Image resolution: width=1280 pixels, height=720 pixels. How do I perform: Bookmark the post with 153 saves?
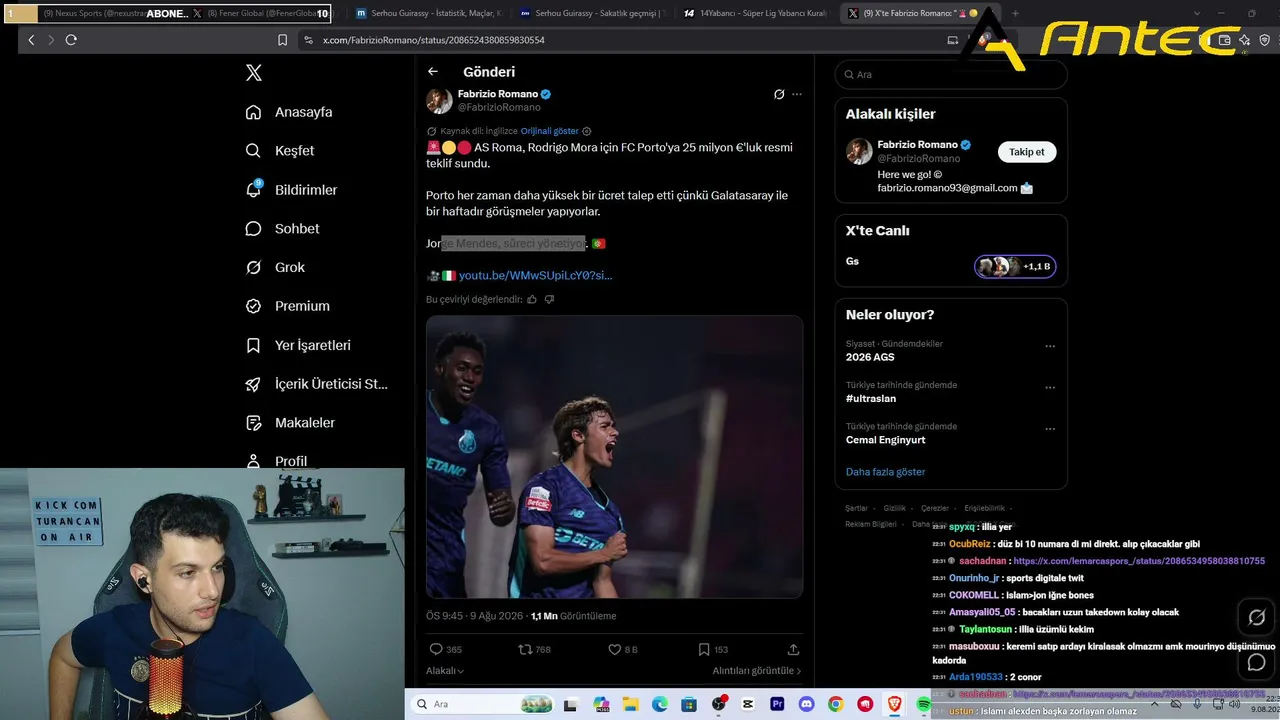pos(704,649)
